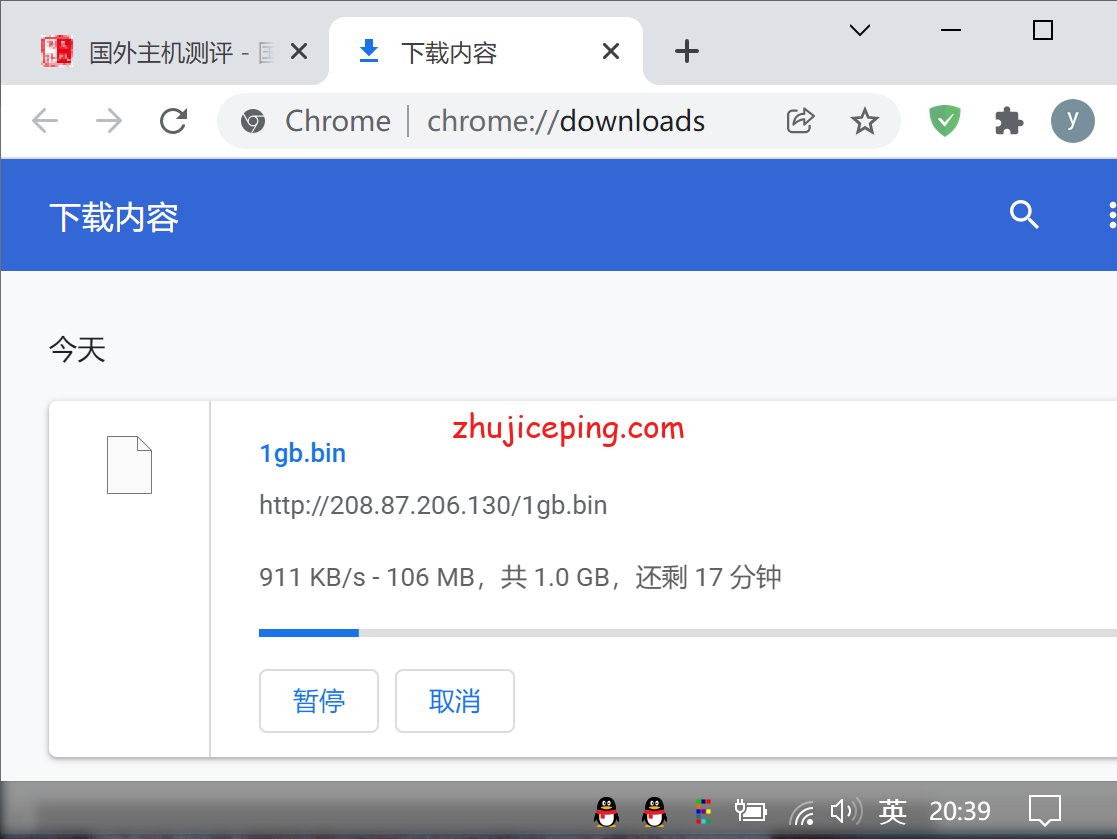
Task: Select the 下载内容 downloads tab
Action: pos(486,52)
